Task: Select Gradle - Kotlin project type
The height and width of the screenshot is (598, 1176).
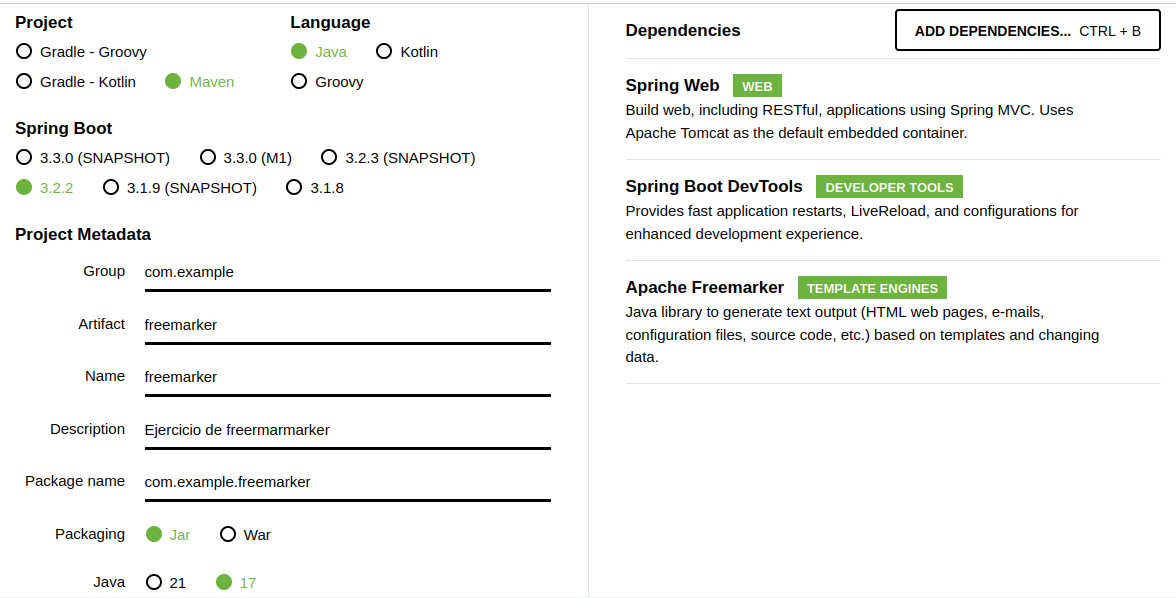Action: tap(76, 82)
